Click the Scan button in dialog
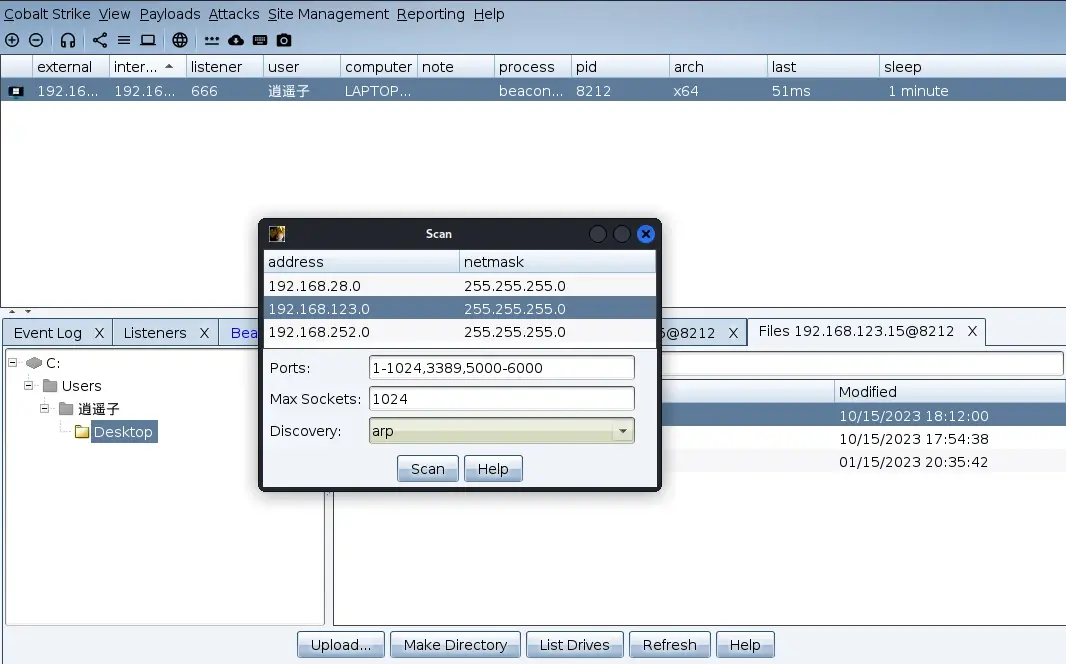 tap(428, 469)
